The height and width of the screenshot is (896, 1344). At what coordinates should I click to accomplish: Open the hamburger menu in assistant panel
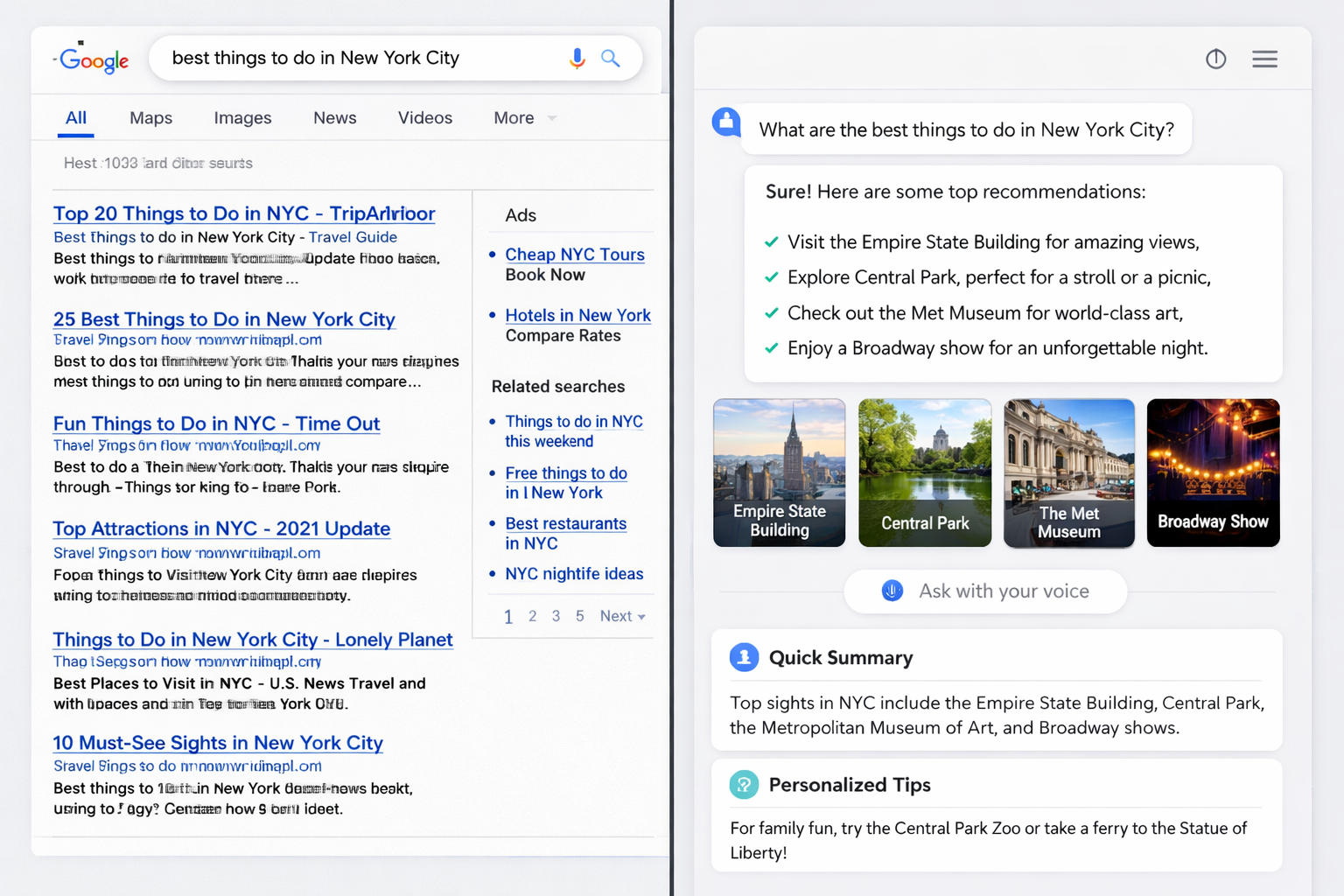click(1264, 59)
